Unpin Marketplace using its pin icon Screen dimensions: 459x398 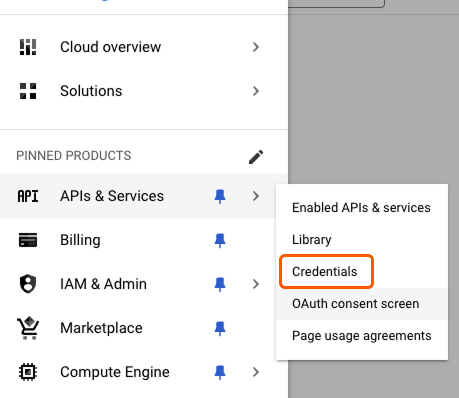220,328
